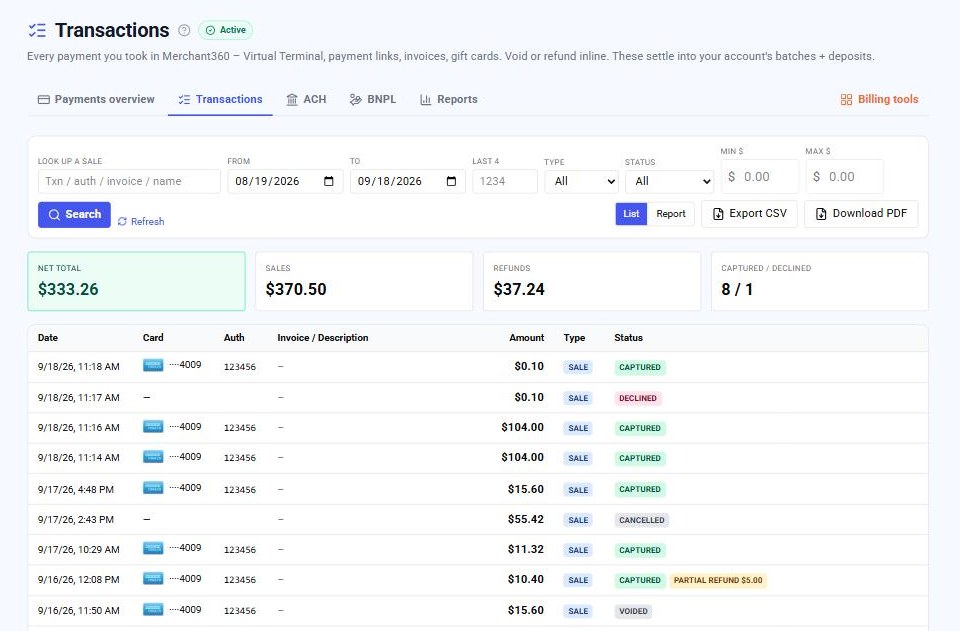The height and width of the screenshot is (631, 960).
Task: Click the Export CSV button
Action: pos(749,214)
